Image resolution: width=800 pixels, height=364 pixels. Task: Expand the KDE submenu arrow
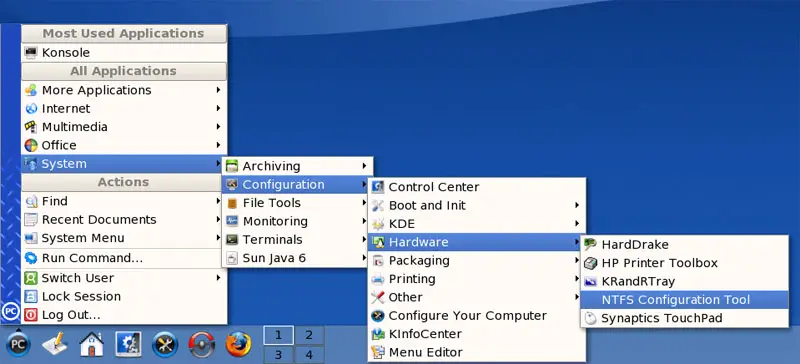click(x=577, y=224)
